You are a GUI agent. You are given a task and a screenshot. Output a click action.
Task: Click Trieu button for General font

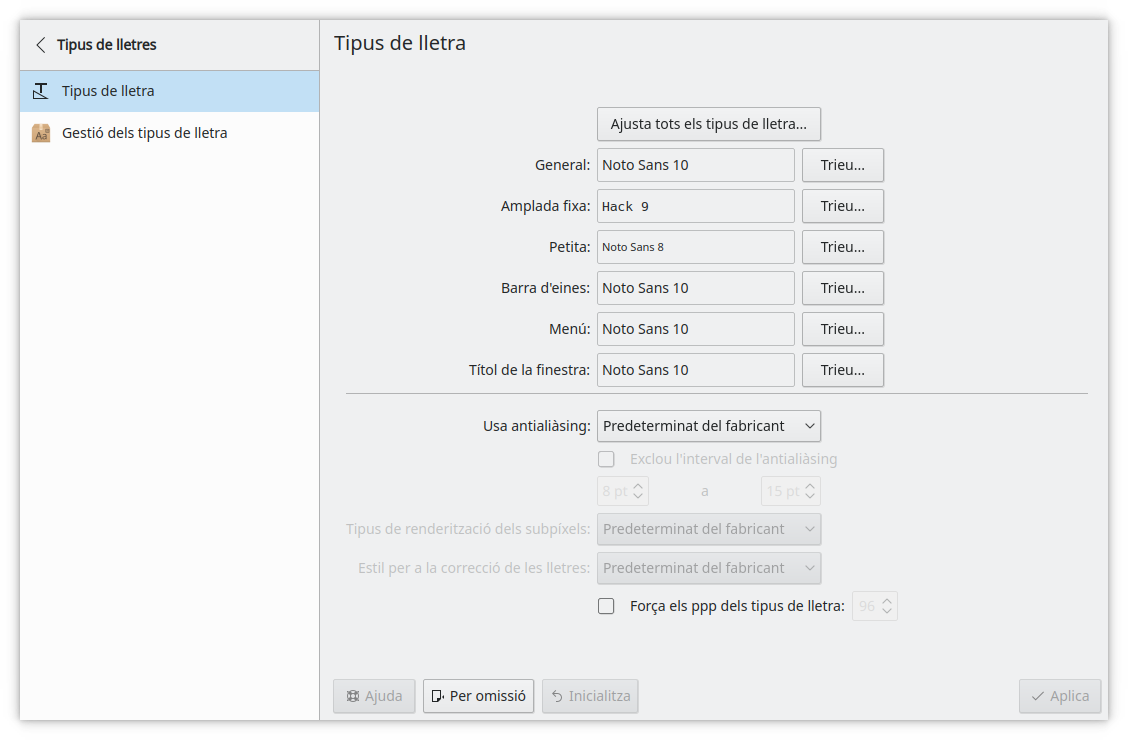click(x=842, y=165)
